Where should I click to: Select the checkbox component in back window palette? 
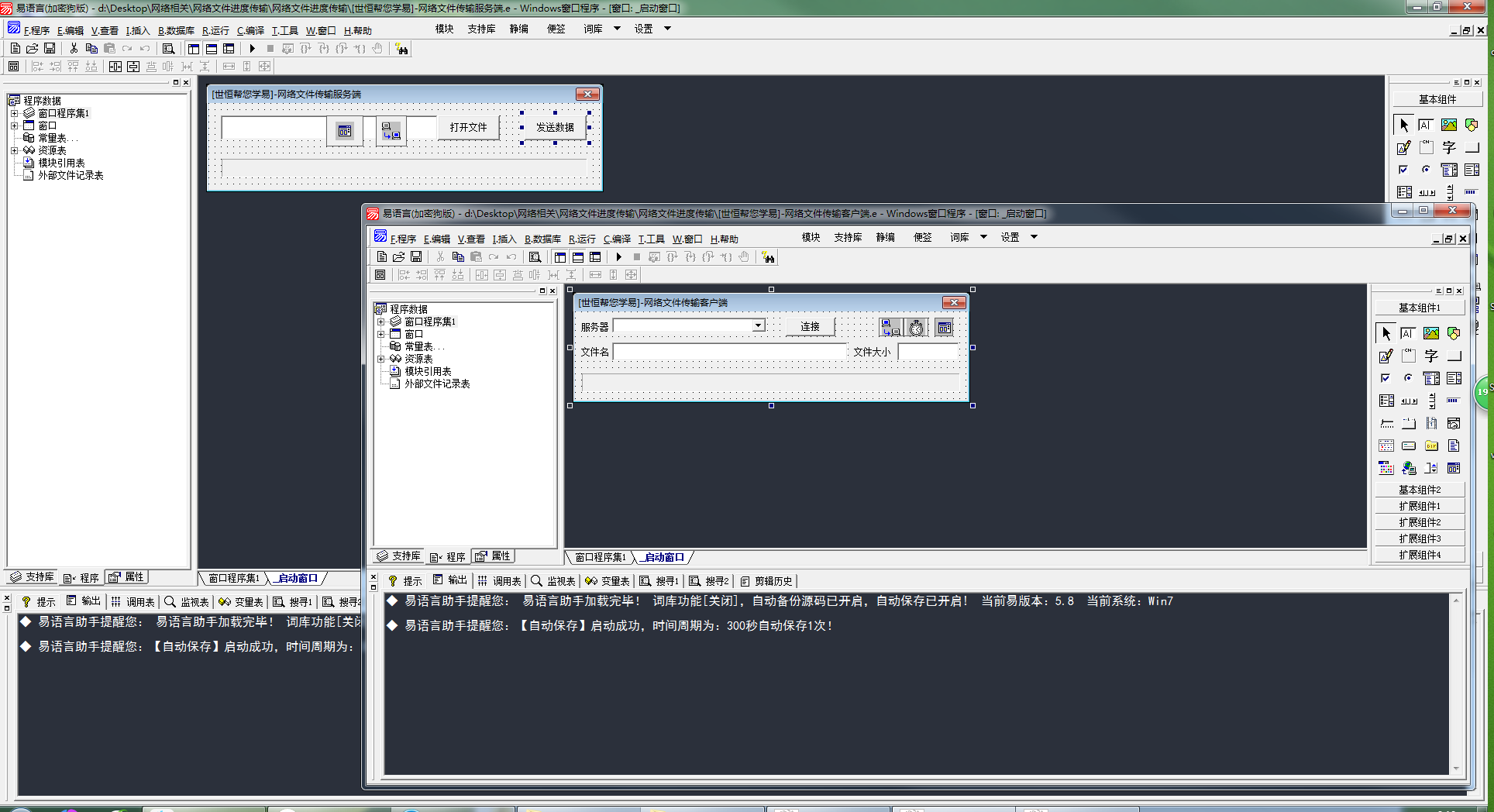1404,170
